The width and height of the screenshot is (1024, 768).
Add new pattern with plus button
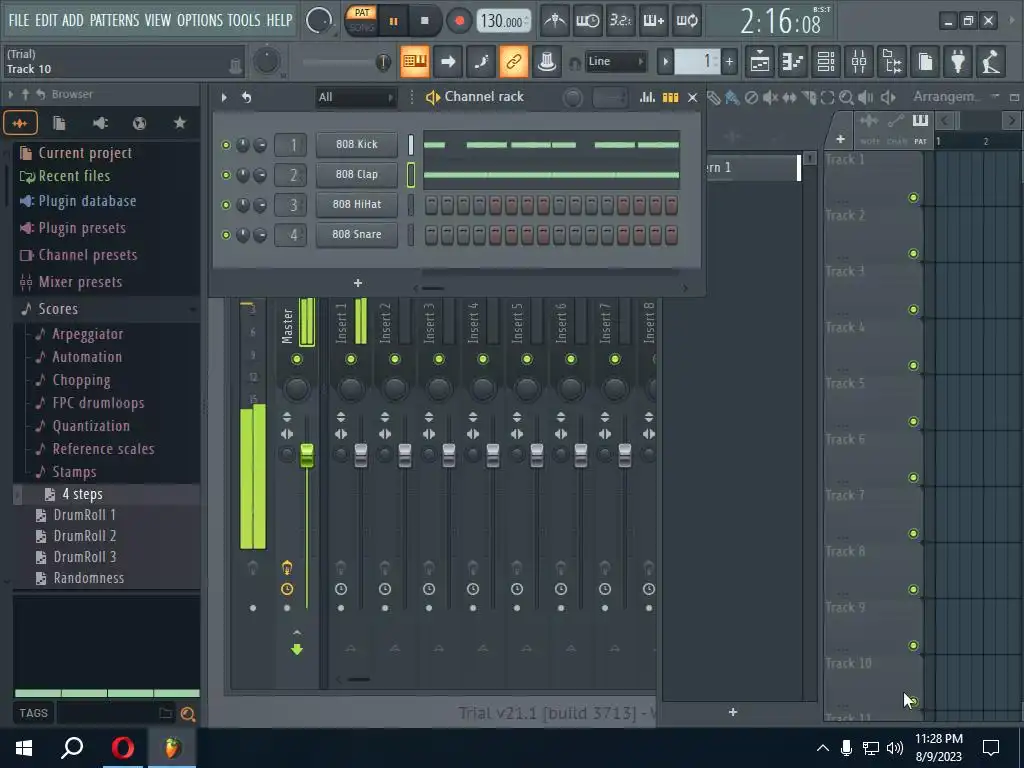[729, 62]
